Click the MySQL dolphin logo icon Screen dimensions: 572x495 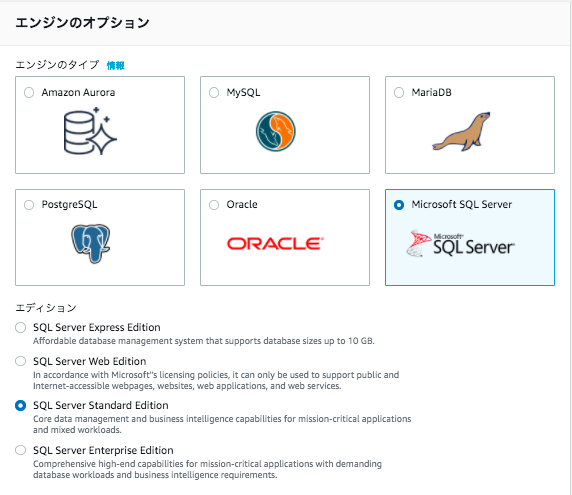[276, 131]
